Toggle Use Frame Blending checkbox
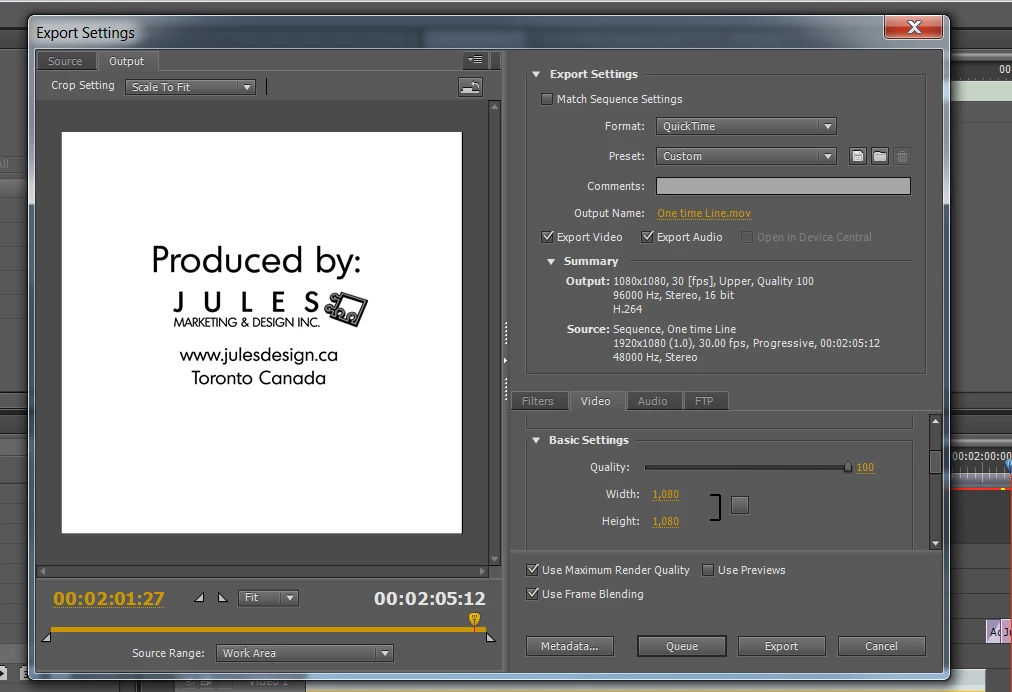This screenshot has width=1012, height=692. [532, 594]
